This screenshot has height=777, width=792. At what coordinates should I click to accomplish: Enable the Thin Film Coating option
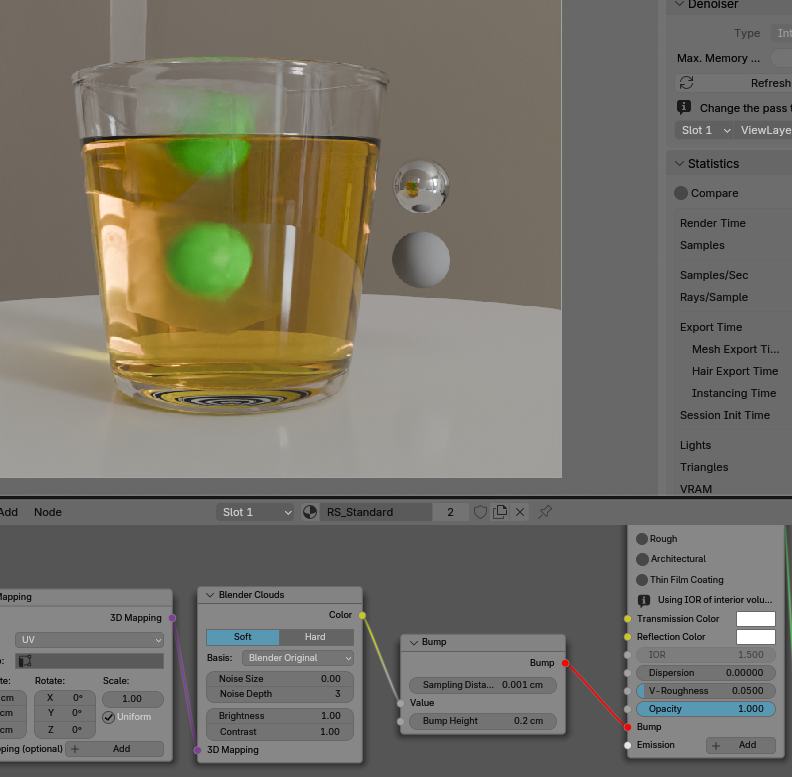pos(642,580)
